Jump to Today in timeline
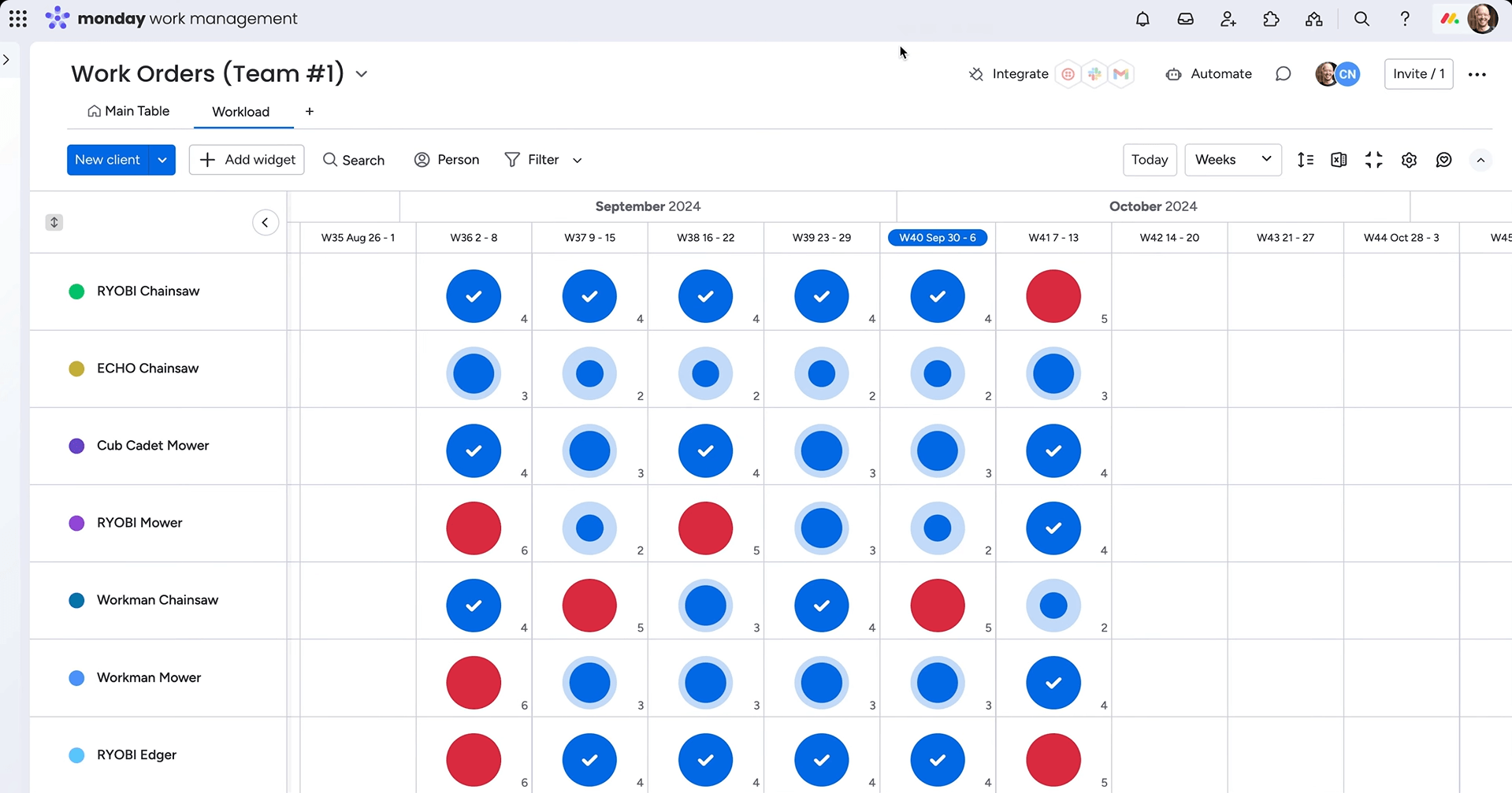The image size is (1512, 793). (x=1150, y=160)
